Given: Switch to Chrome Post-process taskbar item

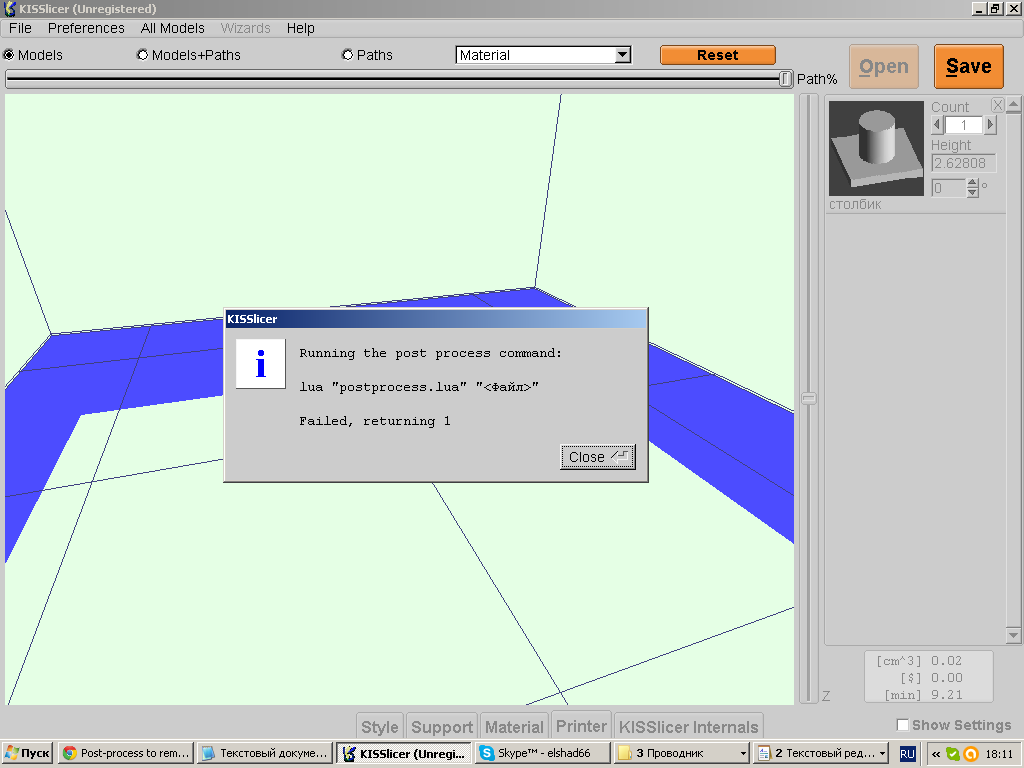Looking at the screenshot, I should point(125,753).
